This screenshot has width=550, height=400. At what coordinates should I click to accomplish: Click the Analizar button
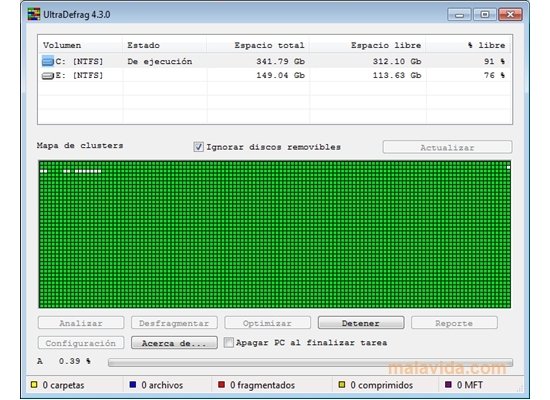(81, 323)
